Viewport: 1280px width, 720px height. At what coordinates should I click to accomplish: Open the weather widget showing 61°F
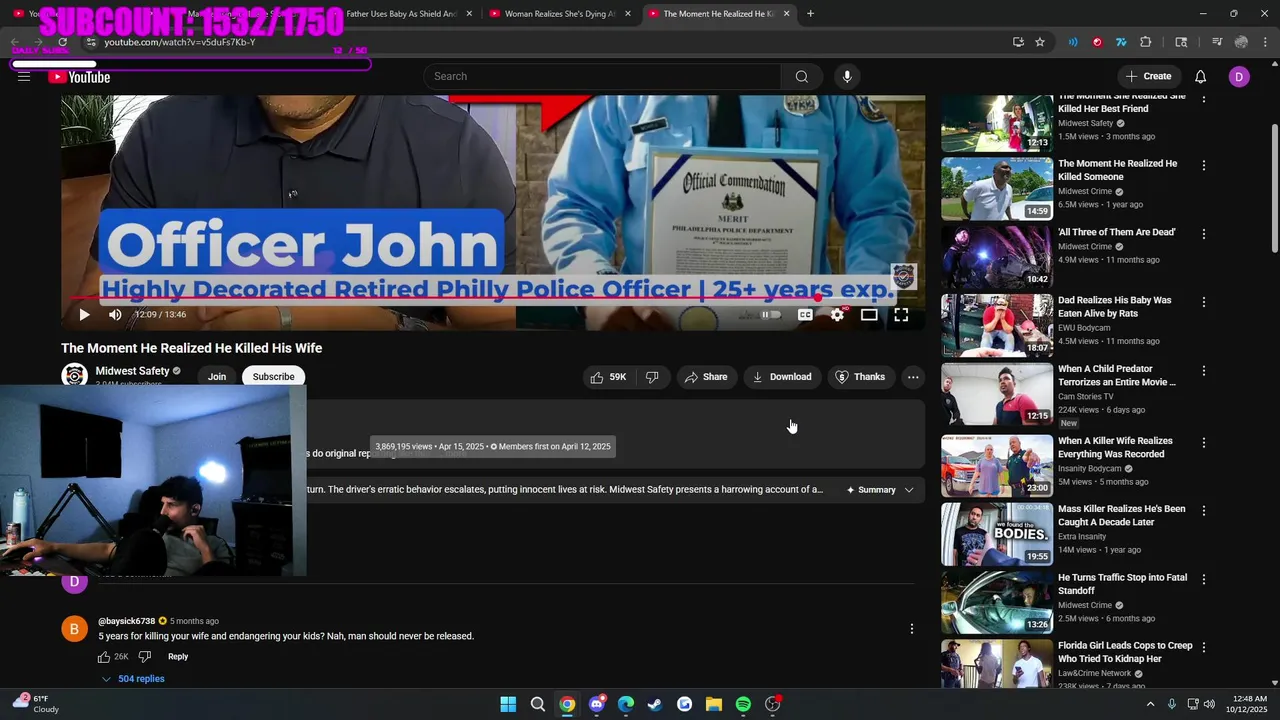[x=35, y=704]
